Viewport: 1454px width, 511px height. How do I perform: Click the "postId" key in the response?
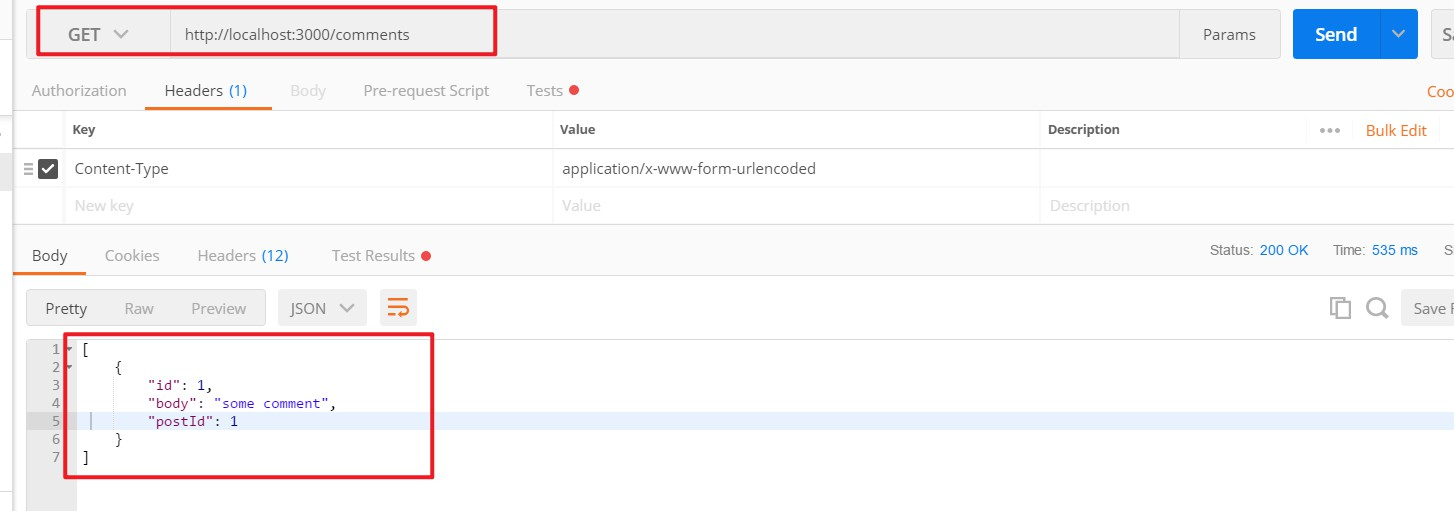(180, 421)
